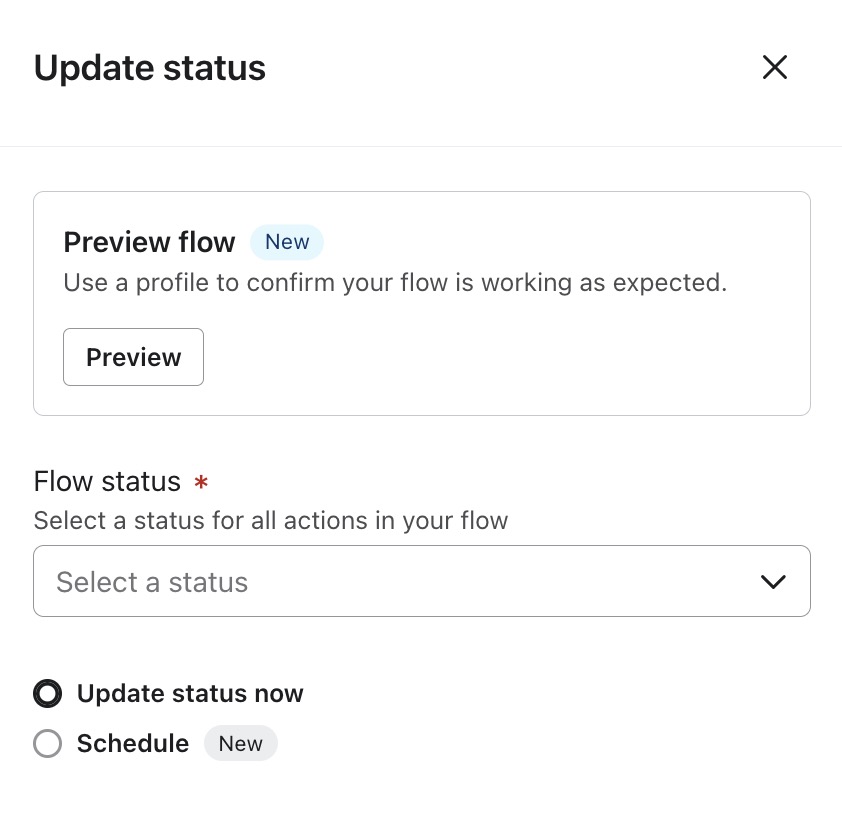
Task: Click the 'Schedule' label text
Action: click(x=133, y=744)
